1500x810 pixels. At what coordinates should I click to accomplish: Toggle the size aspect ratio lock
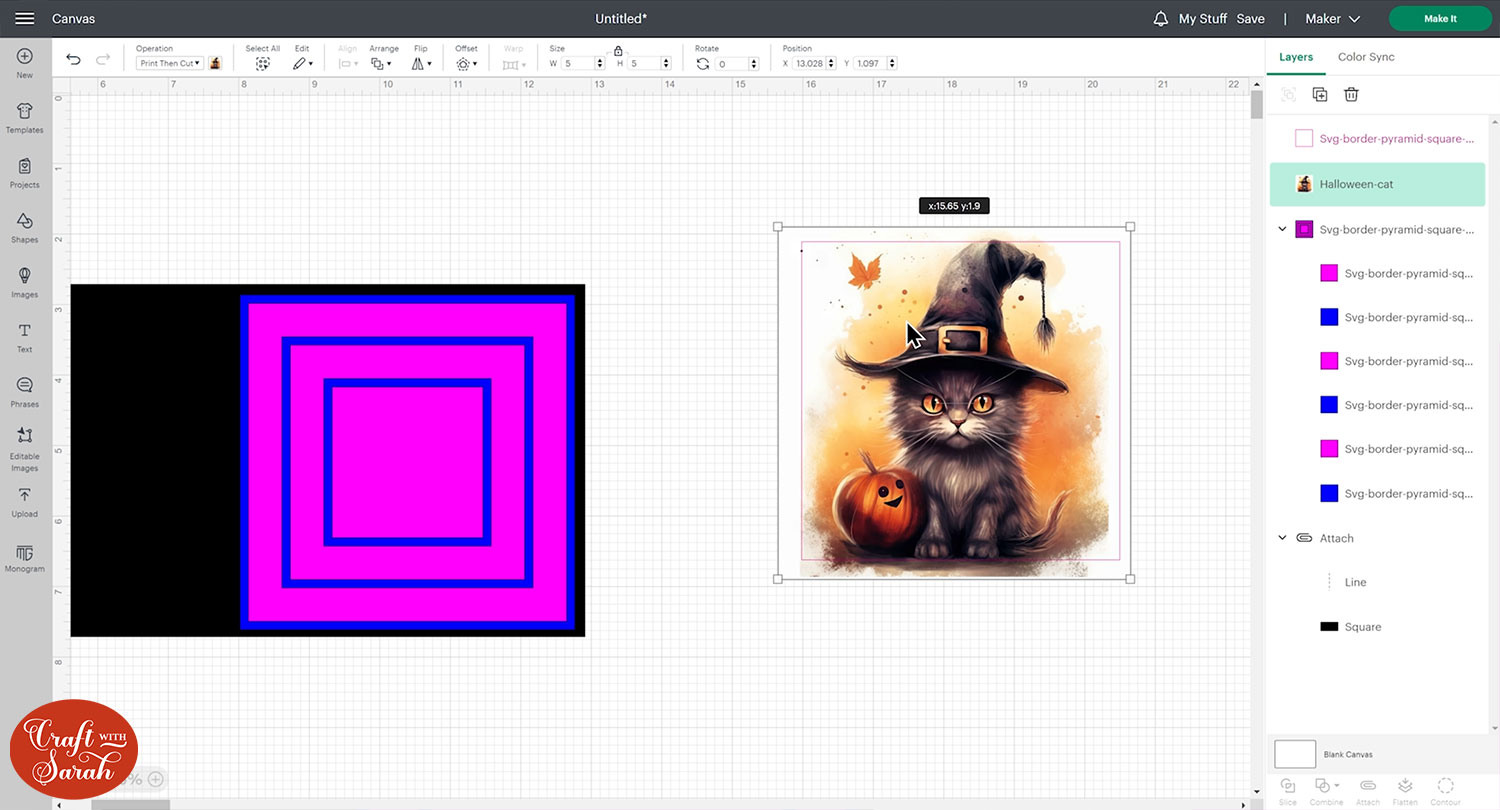pyautogui.click(x=618, y=51)
